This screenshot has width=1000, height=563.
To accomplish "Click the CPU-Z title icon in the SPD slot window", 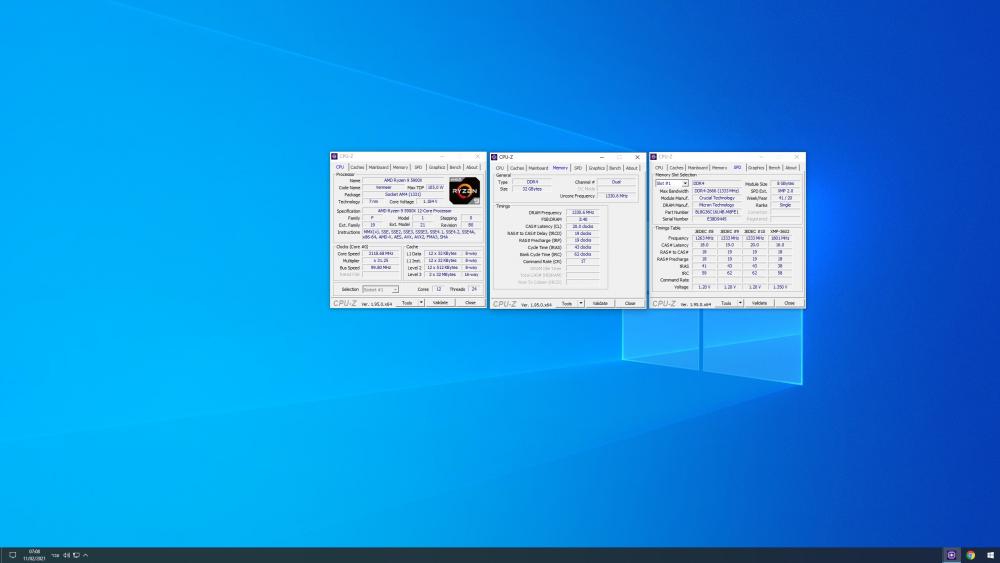I will point(654,157).
